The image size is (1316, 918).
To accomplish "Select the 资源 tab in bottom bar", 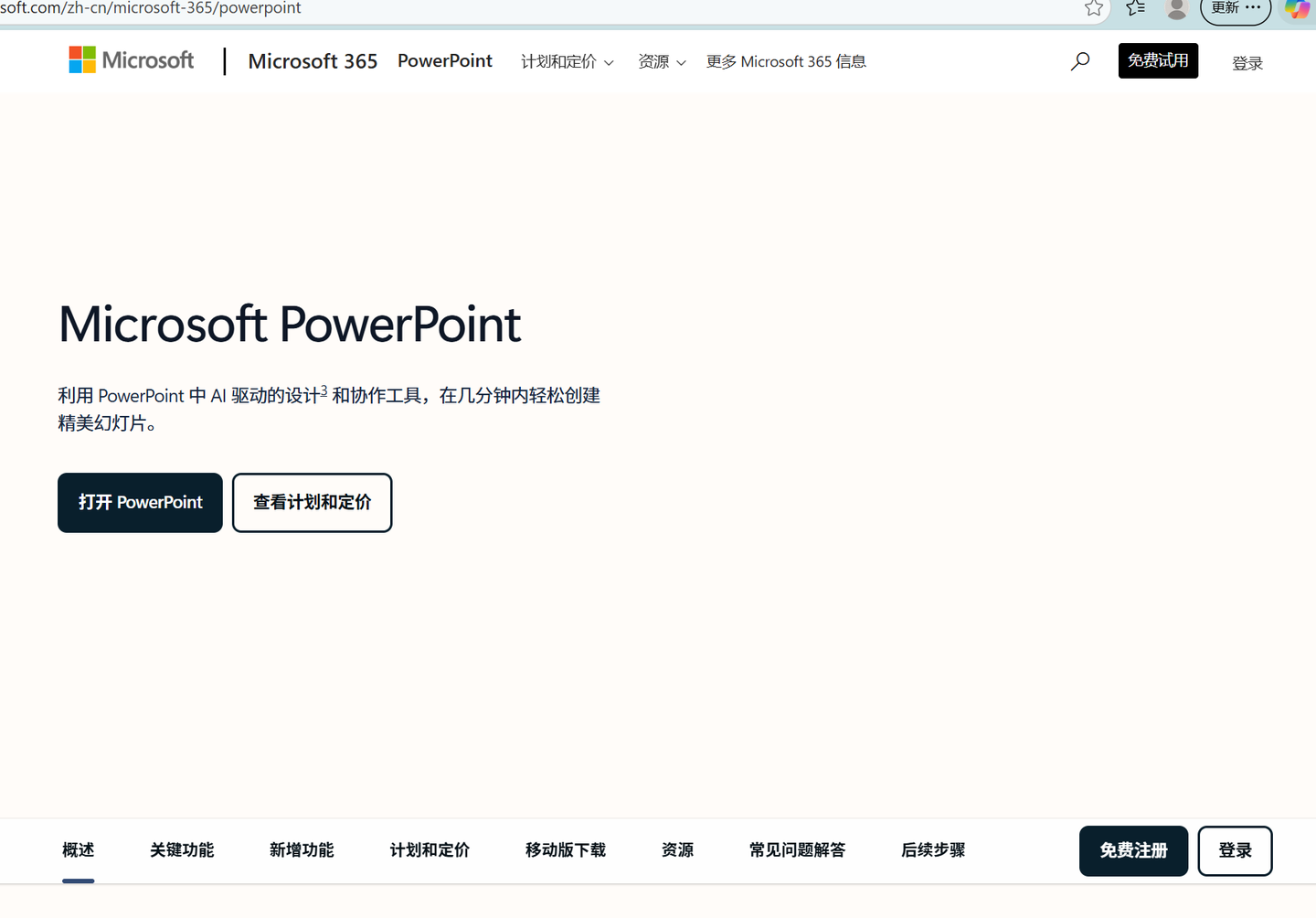I will pyautogui.click(x=677, y=850).
